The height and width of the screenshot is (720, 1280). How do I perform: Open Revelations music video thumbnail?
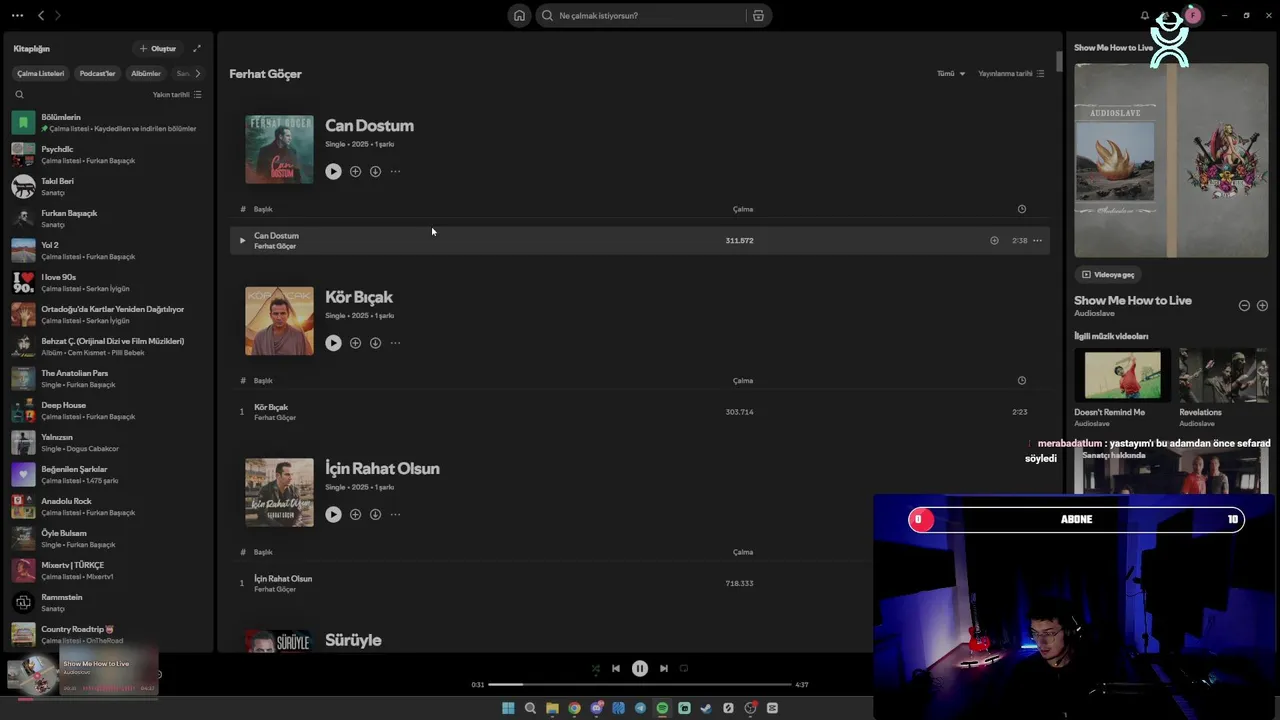click(1224, 374)
